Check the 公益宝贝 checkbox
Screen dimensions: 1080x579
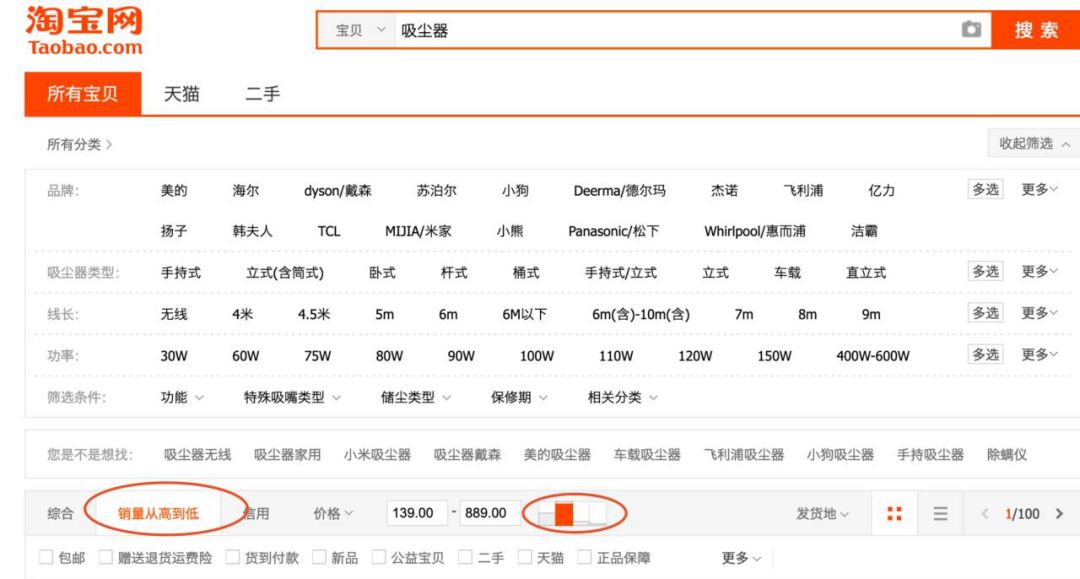coord(379,557)
